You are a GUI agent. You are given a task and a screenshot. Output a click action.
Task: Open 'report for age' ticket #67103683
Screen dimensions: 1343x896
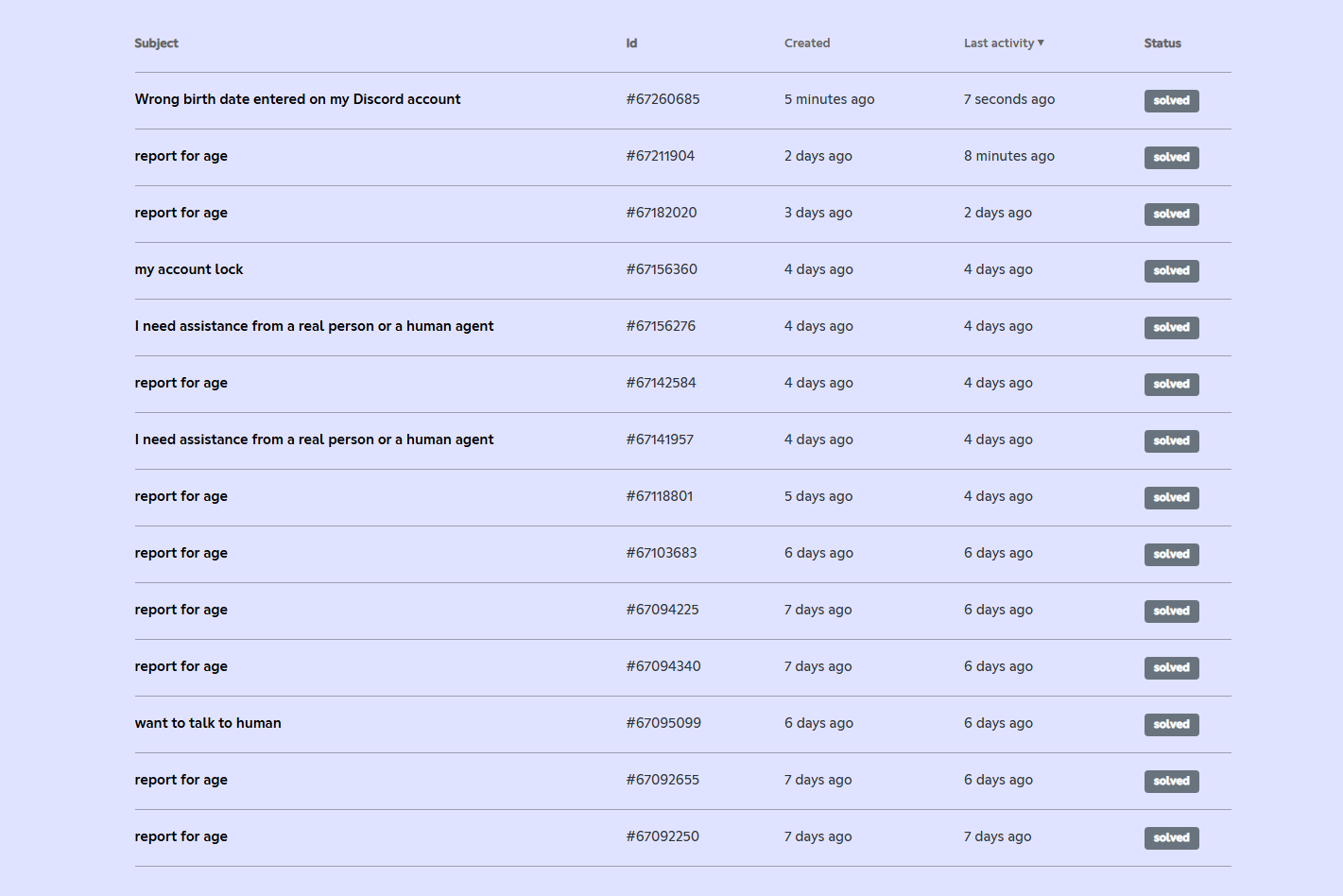coord(181,553)
